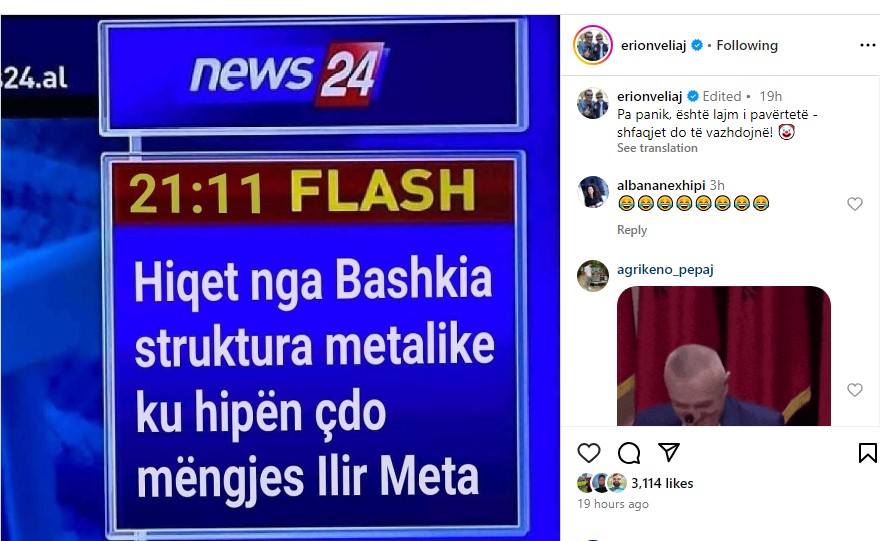
Task: Click liker avatars beside likes count
Action: coord(602,483)
